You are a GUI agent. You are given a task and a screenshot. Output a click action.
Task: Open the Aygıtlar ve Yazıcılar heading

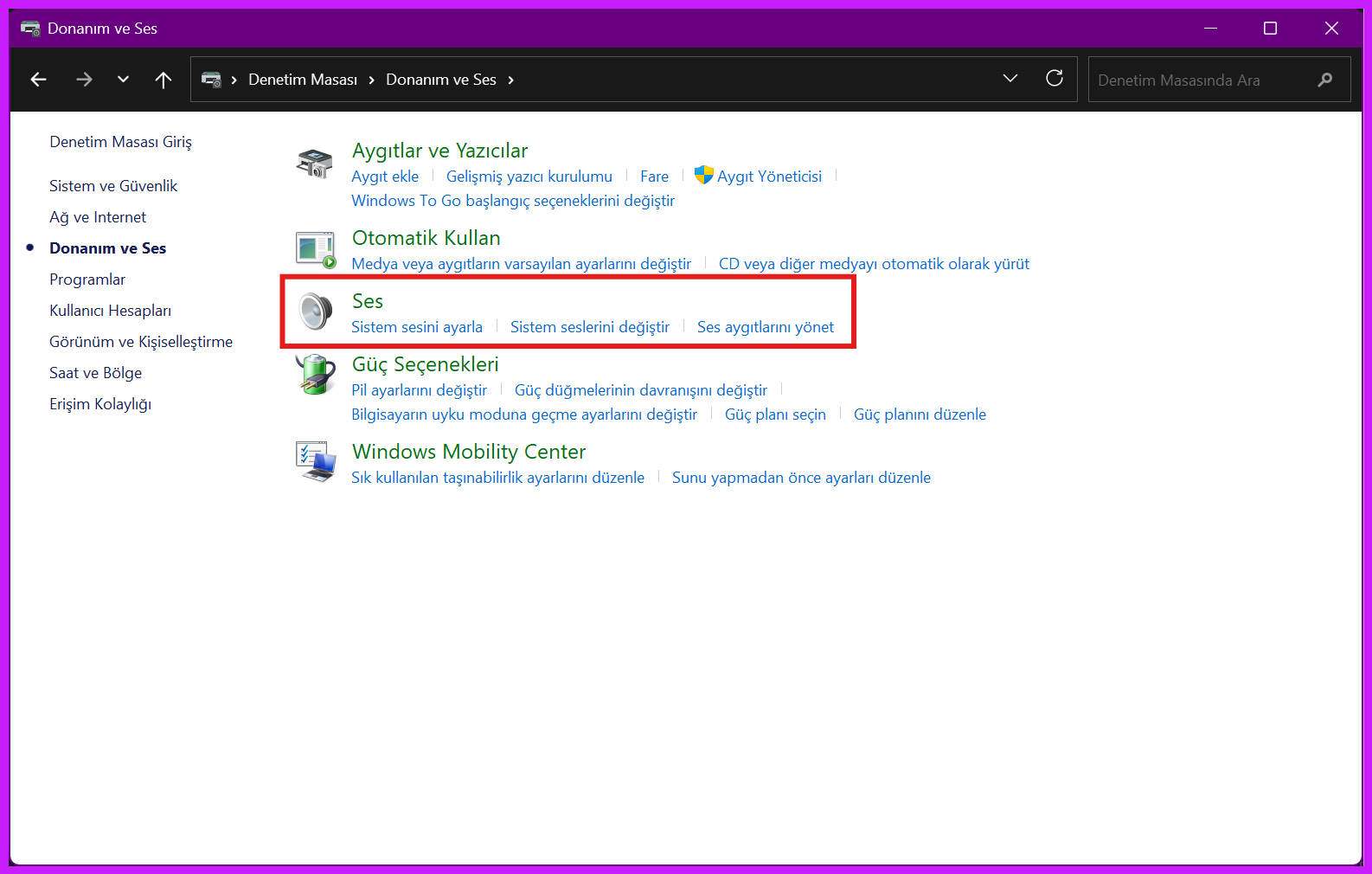(x=439, y=151)
